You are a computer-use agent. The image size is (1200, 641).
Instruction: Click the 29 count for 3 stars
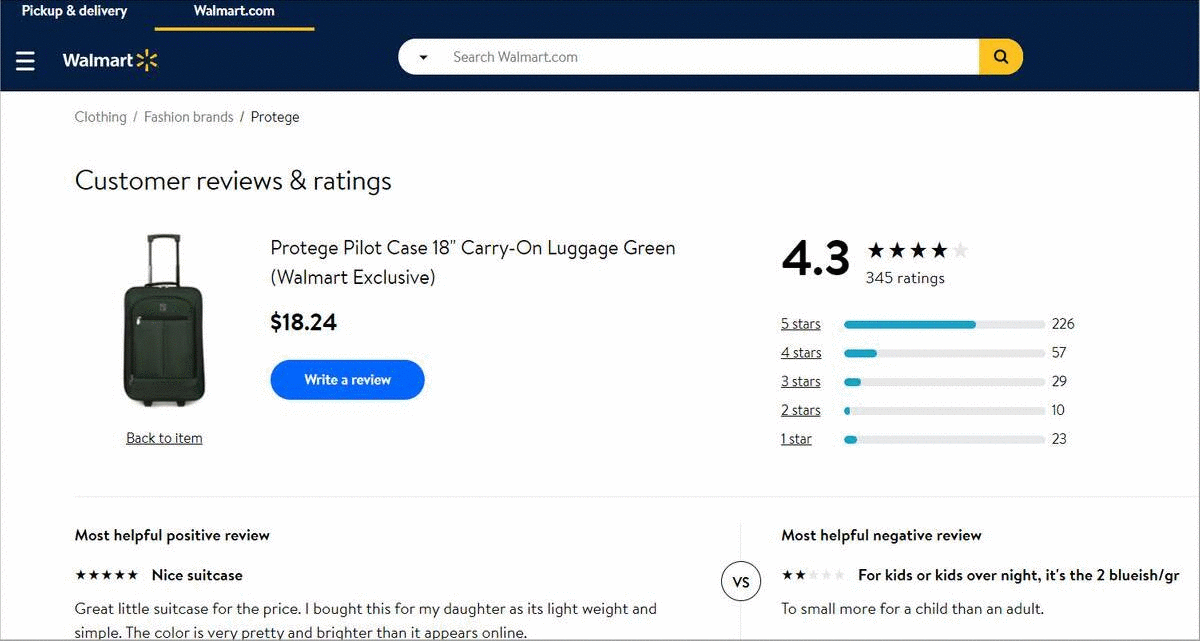coord(1059,382)
